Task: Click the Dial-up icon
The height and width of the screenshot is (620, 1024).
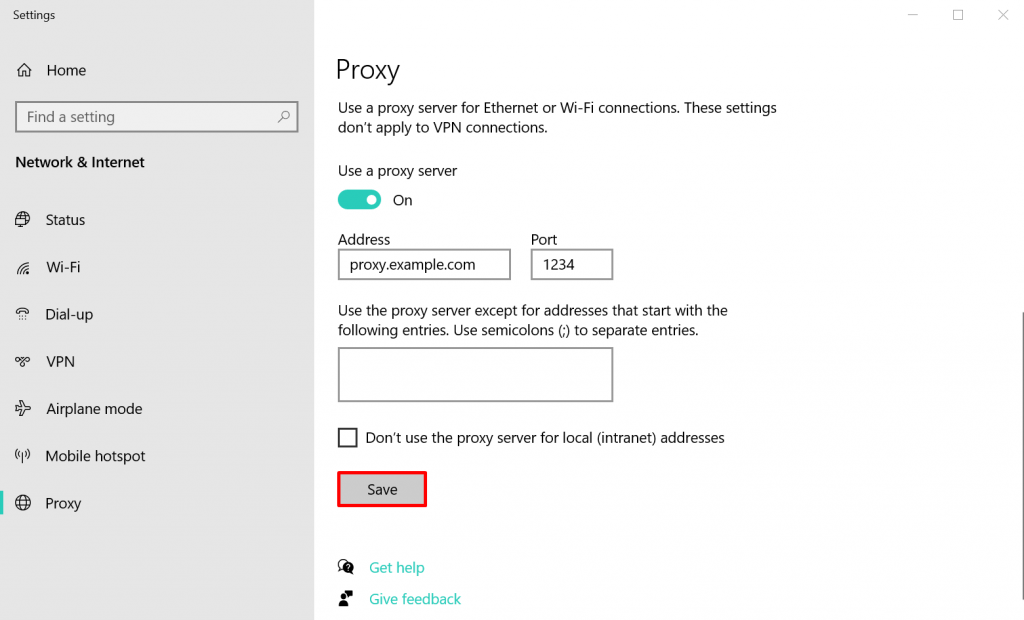Action: [x=23, y=314]
